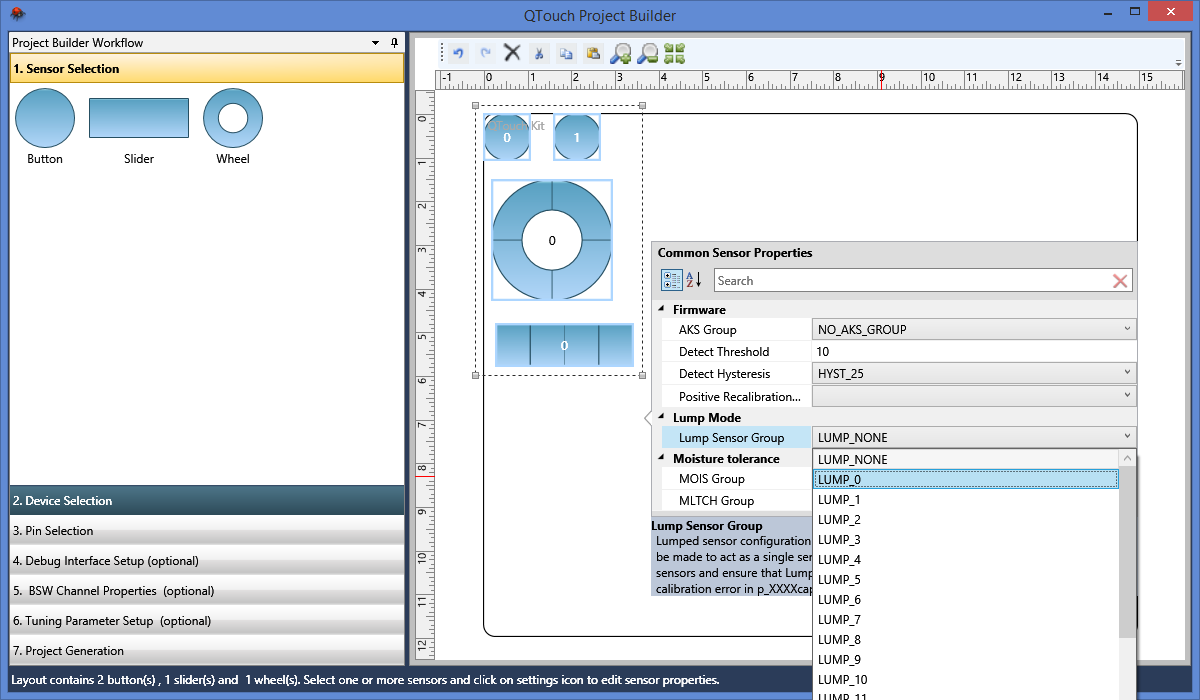Select the Button sensor shape
The image size is (1200, 700).
click(45, 118)
